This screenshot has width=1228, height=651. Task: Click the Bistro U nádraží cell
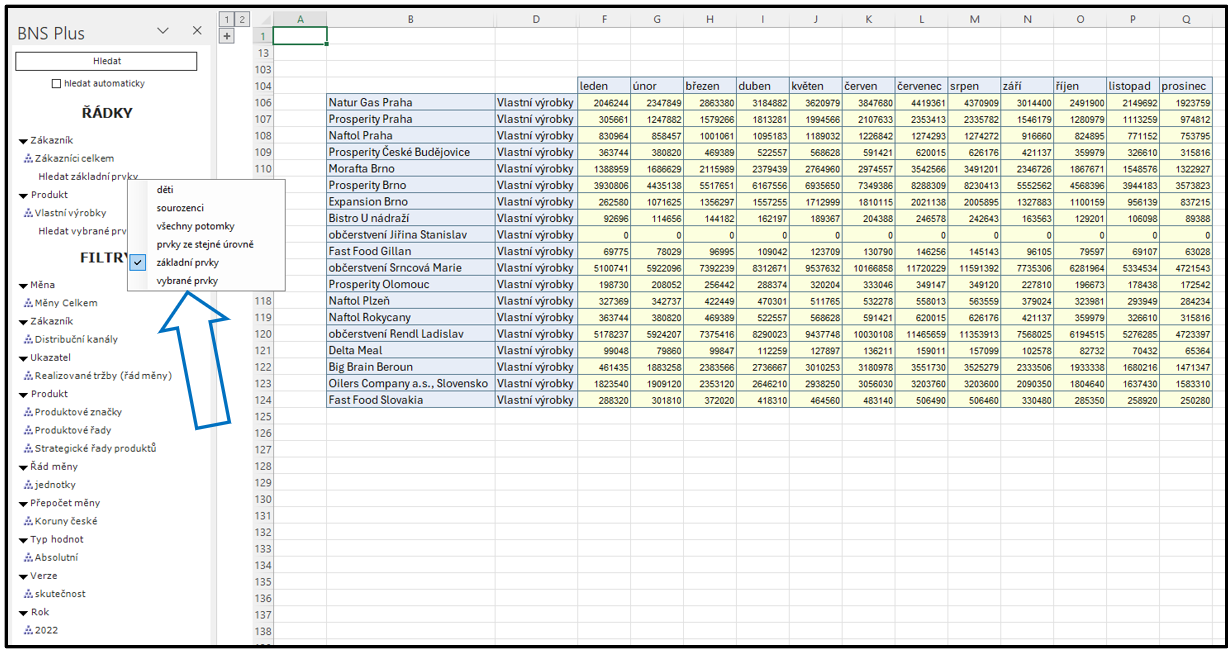tap(411, 218)
